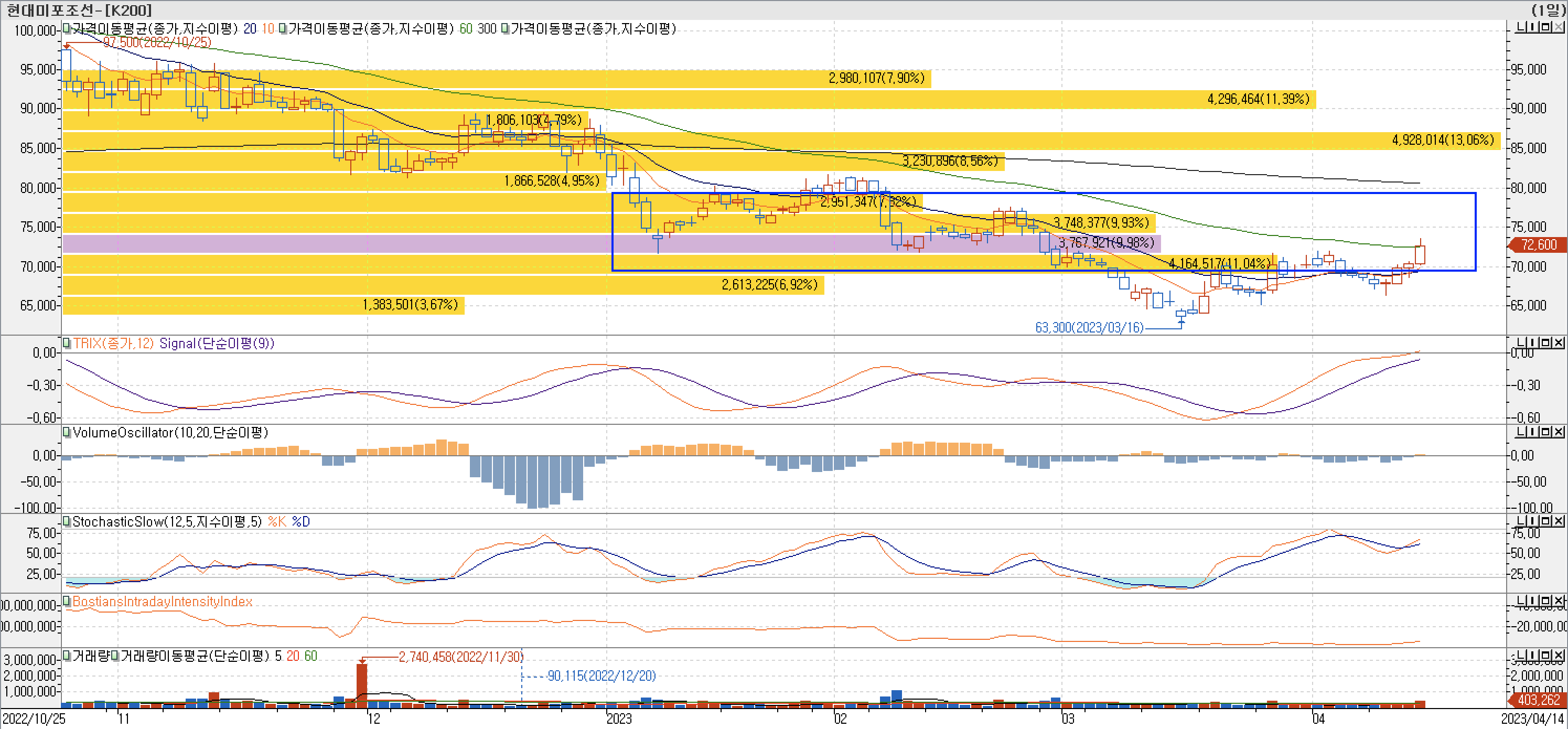The image size is (1568, 729).
Task: Click the TRIX(종가,12) indicator label
Action: click(x=113, y=343)
